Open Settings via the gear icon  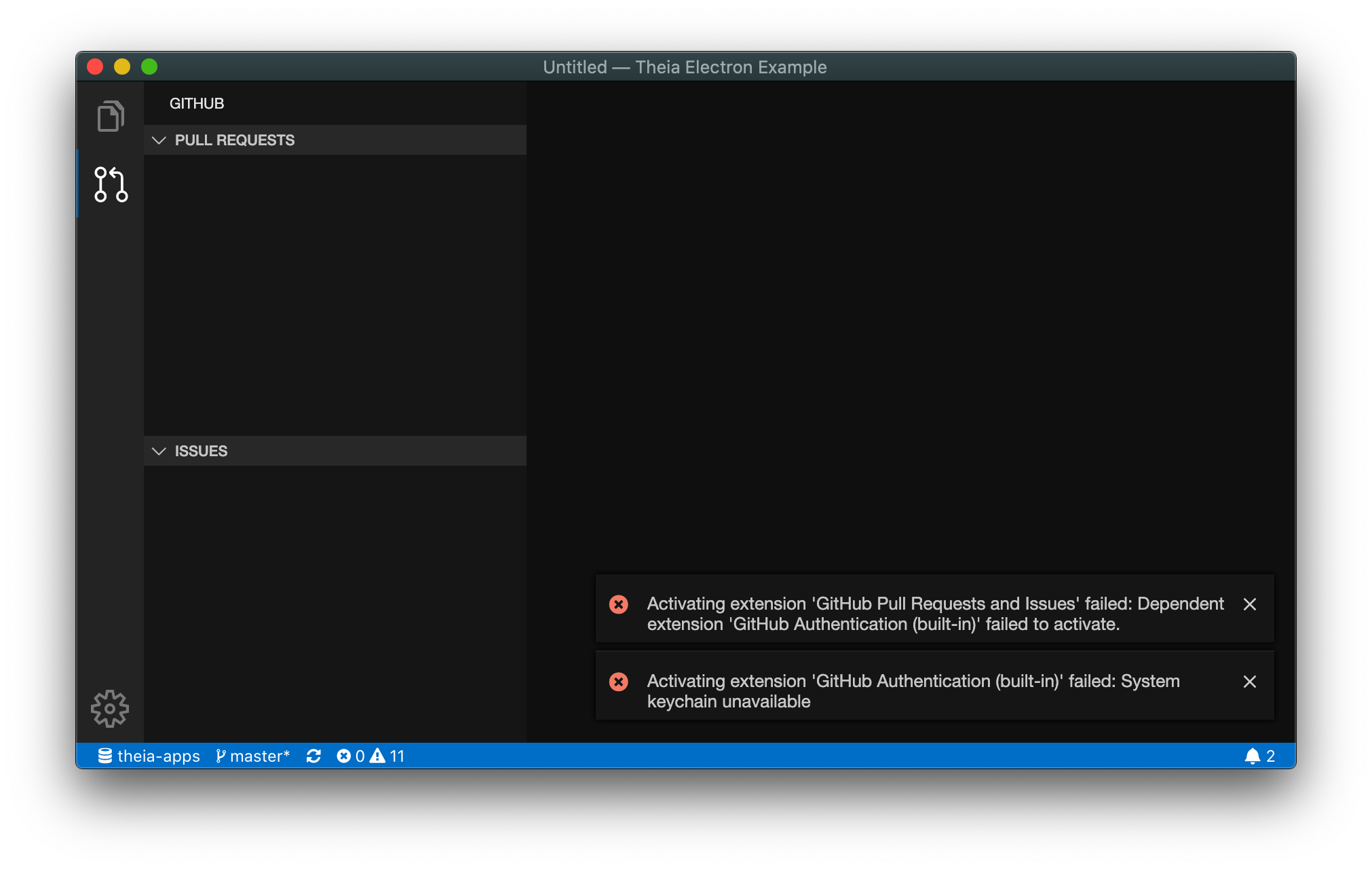(110, 708)
